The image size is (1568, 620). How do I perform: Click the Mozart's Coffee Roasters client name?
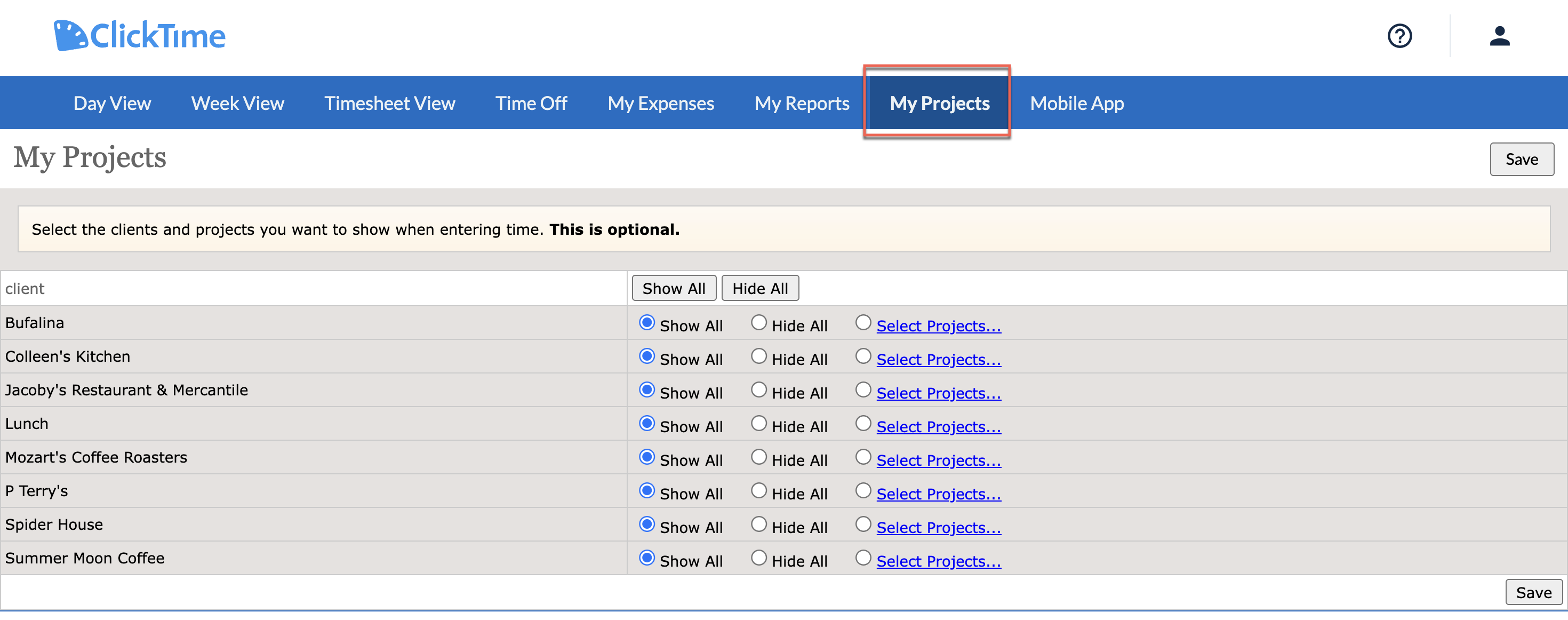(96, 457)
